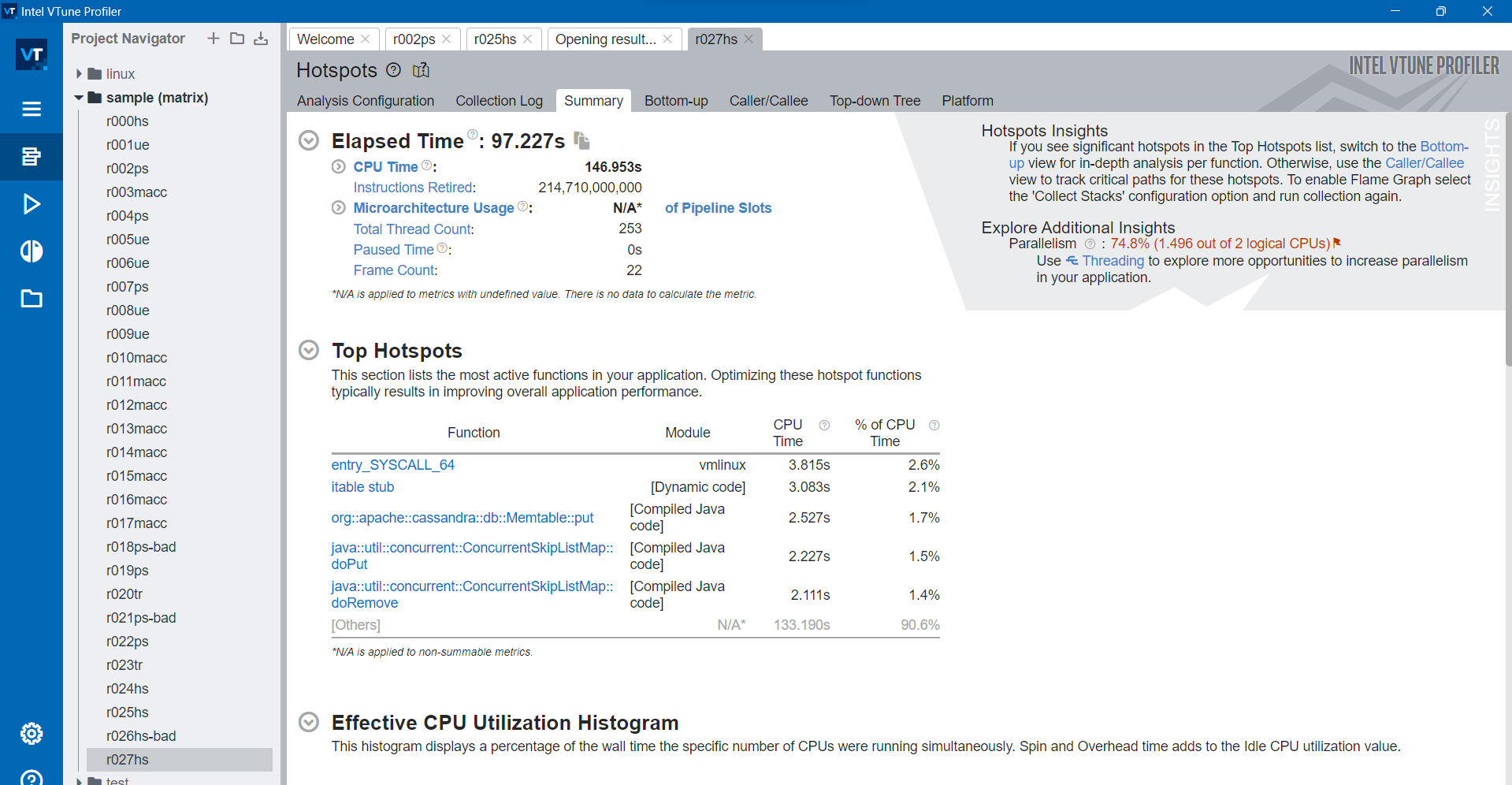Select the r005ue result

[128, 239]
